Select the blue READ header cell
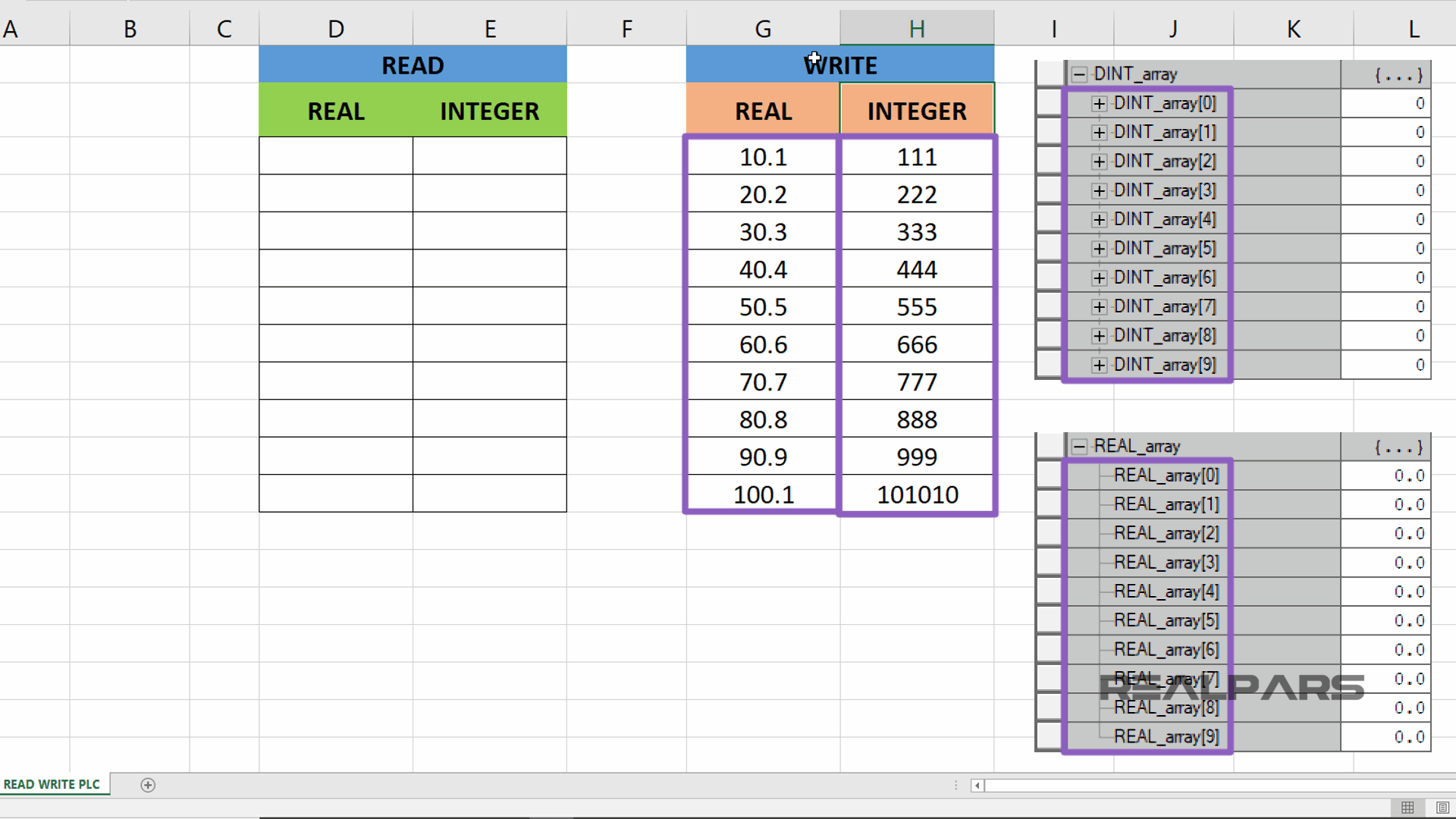Screen dimensions: 1456x819 click(413, 64)
